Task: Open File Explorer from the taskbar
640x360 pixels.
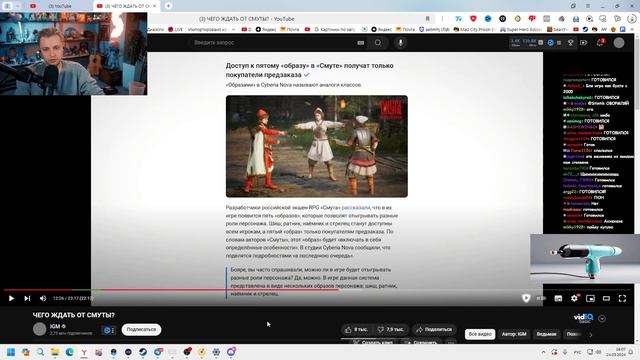Action: (55, 352)
